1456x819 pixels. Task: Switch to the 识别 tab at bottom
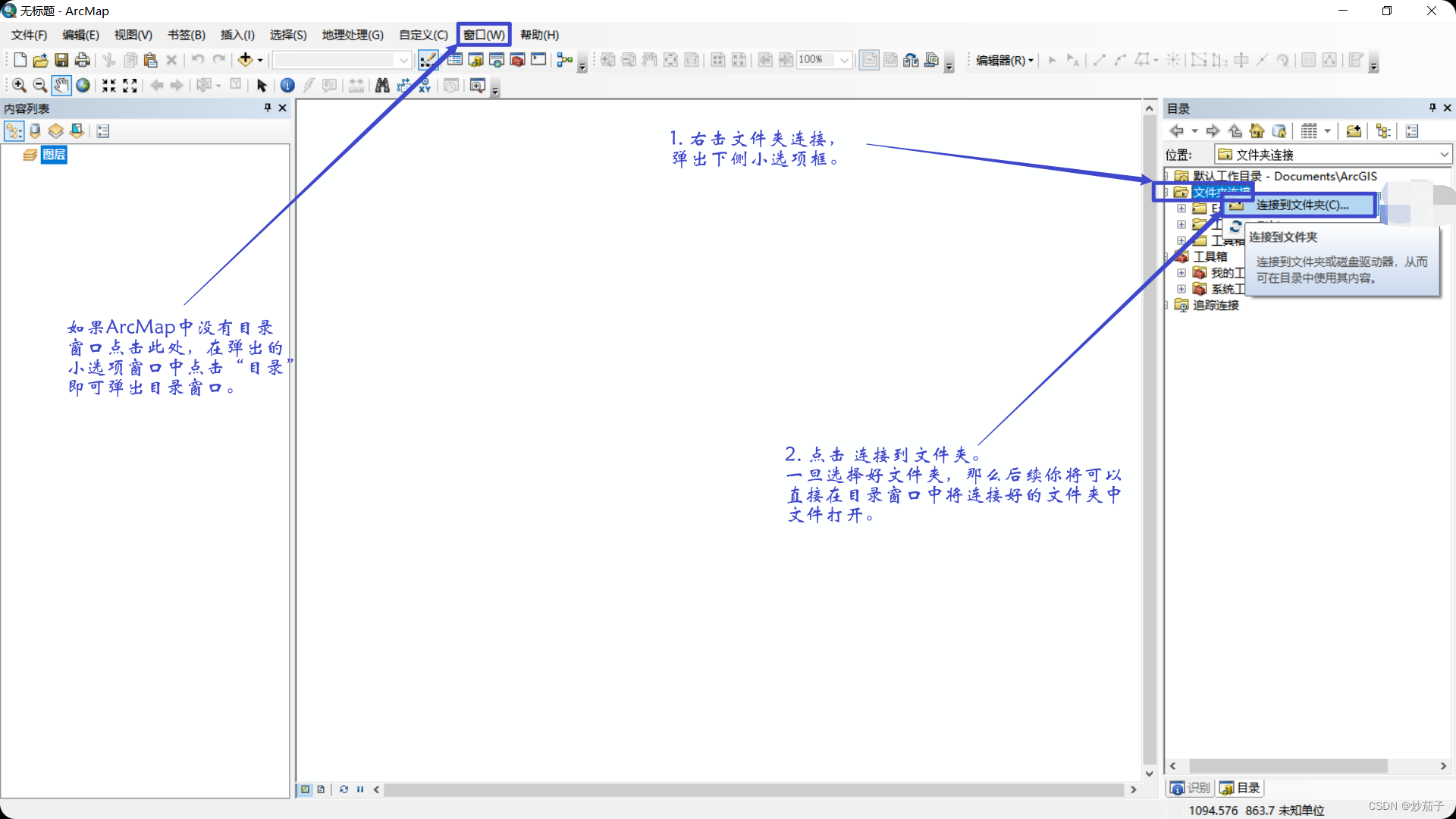point(1190,788)
